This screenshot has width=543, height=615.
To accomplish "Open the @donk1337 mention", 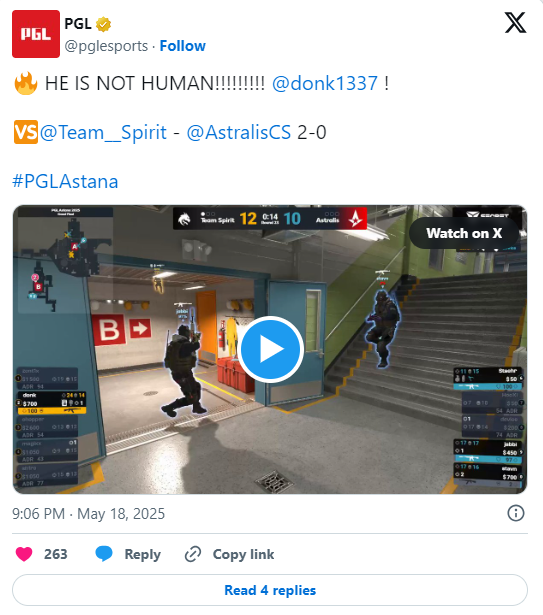I will pos(325,83).
